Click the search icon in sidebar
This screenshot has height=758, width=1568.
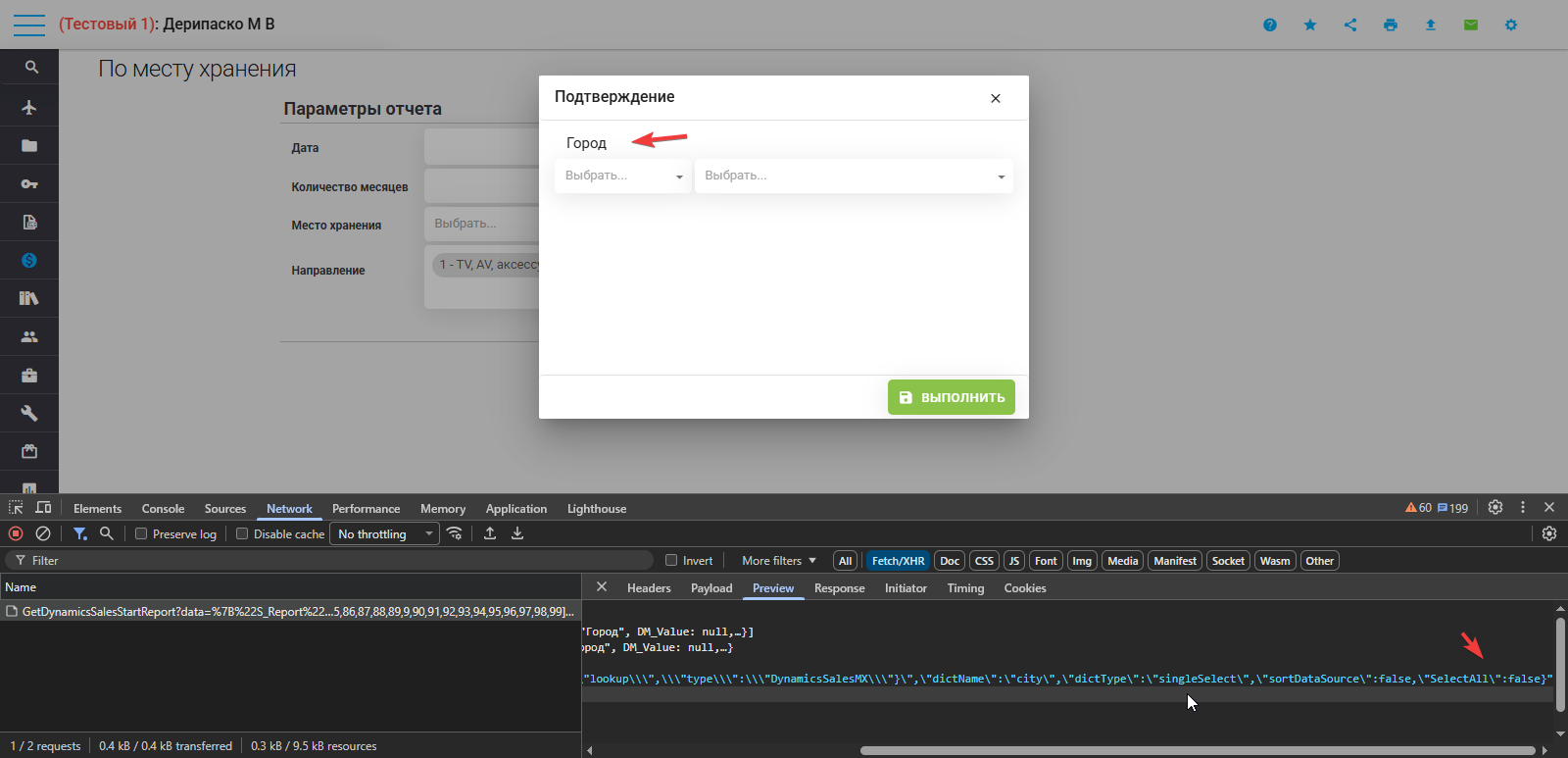31,68
